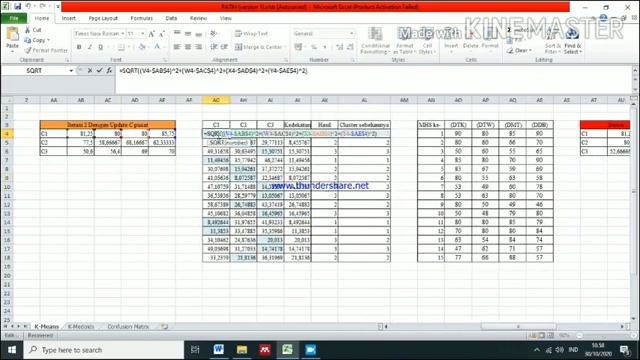Toggle Align Text Right
This screenshot has height=360, width=640.
click(198, 47)
